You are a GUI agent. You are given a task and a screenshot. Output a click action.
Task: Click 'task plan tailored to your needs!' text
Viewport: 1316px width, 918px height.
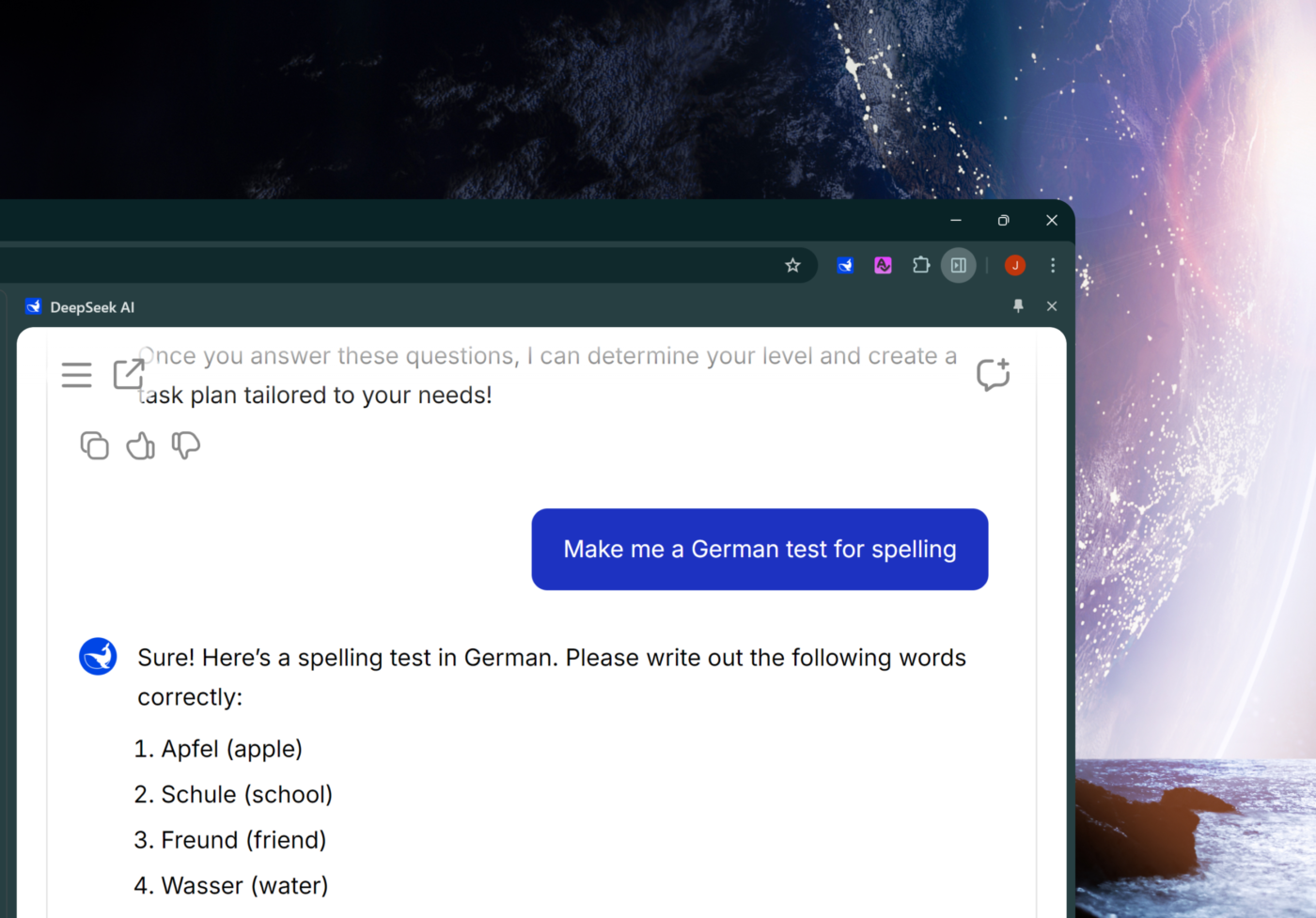click(x=315, y=396)
